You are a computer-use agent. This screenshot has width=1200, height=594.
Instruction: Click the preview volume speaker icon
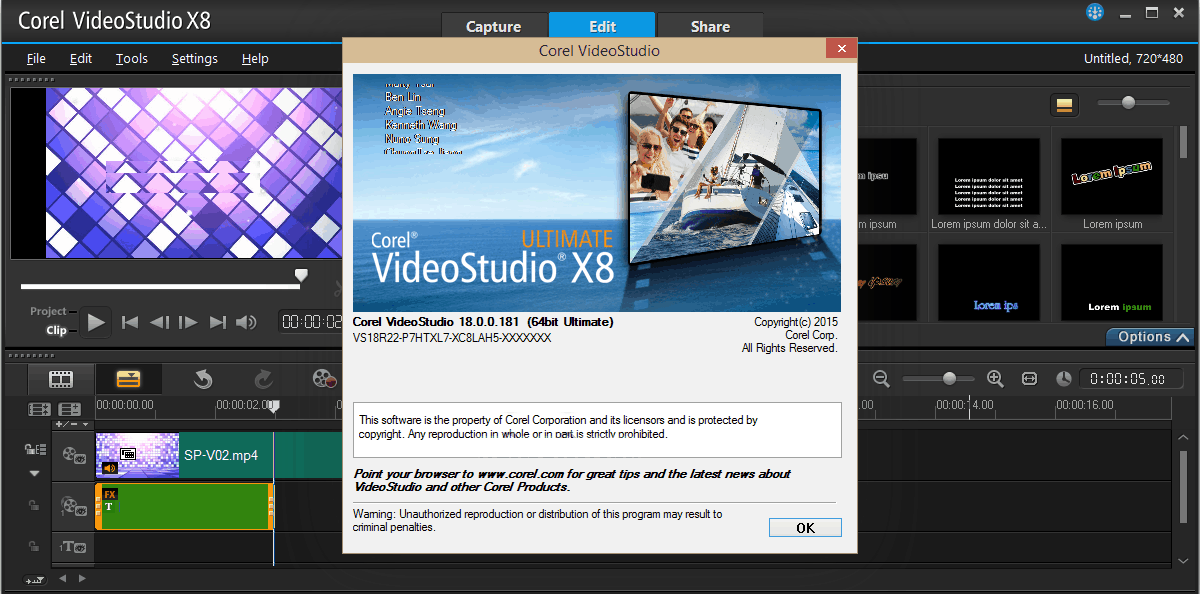click(246, 322)
